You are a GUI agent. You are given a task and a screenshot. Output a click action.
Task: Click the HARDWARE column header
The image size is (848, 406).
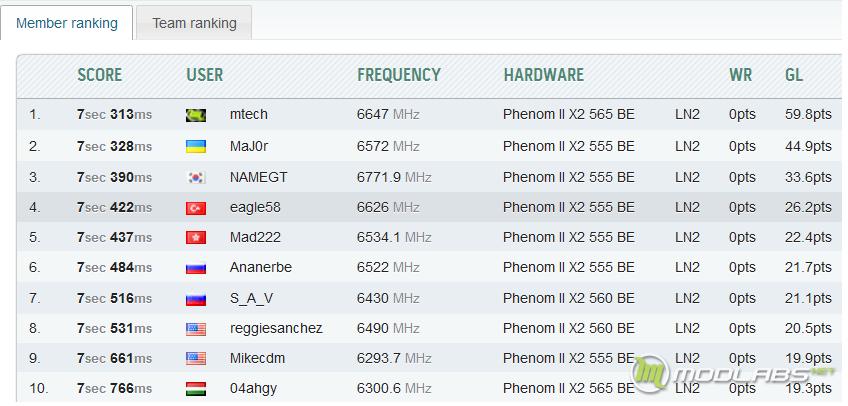(x=543, y=75)
